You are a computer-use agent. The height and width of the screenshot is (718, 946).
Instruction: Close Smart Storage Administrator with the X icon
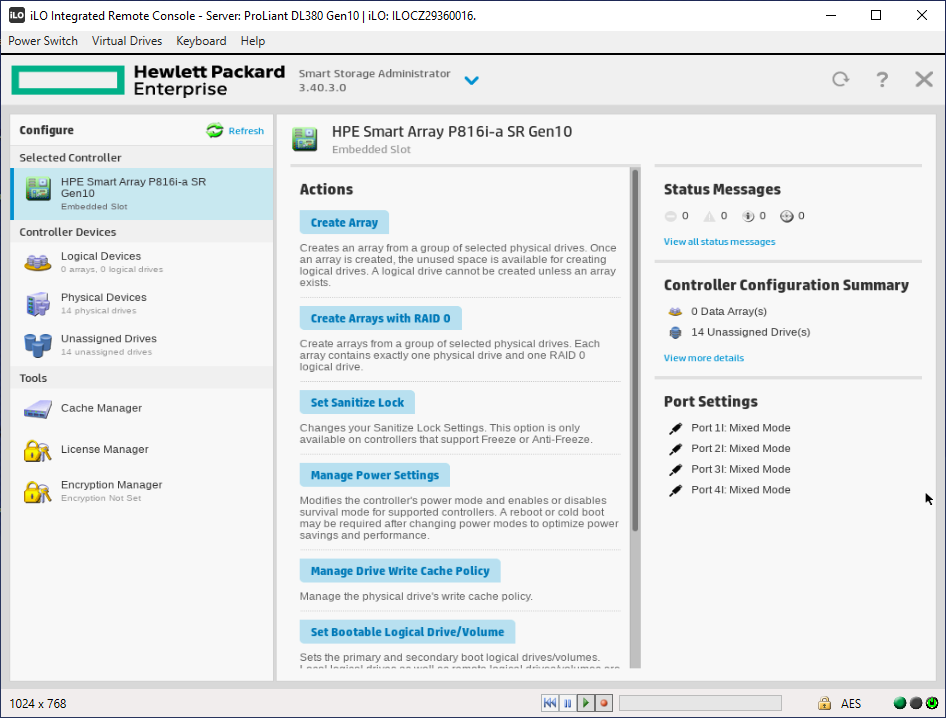[924, 79]
